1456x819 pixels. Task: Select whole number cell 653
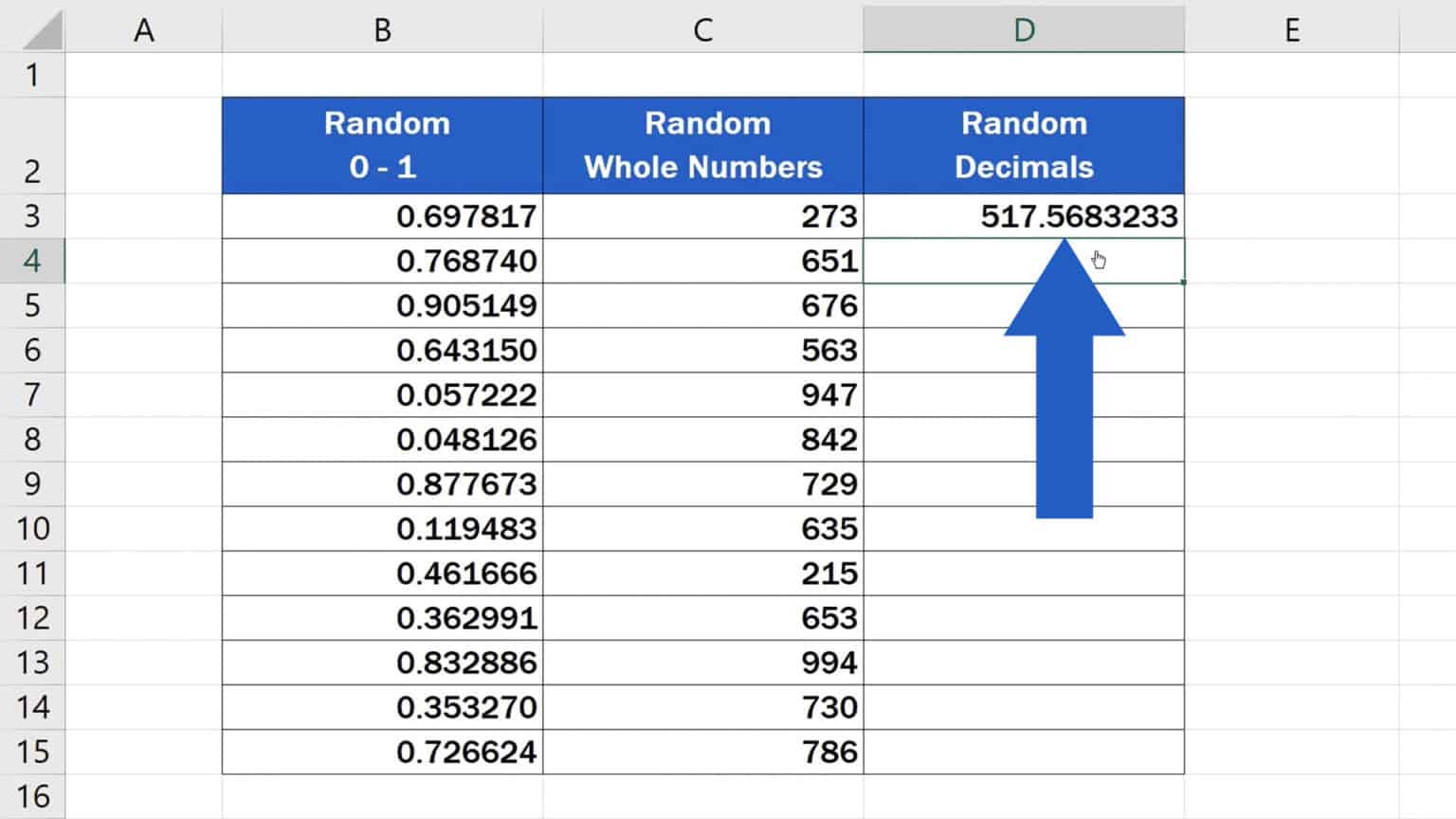coord(702,617)
